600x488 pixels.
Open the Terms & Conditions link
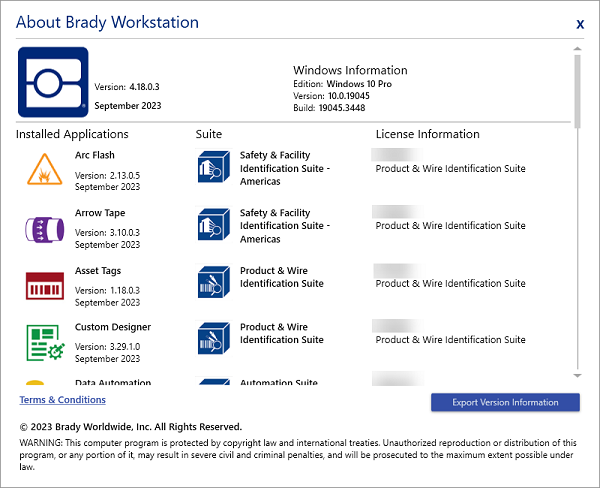[x=62, y=400]
